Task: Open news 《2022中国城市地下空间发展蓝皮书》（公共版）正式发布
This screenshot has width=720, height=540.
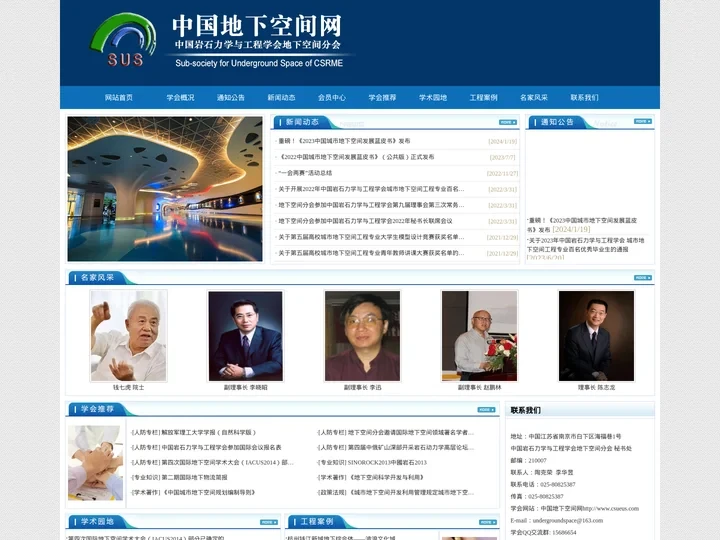Action: pyautogui.click(x=356, y=157)
